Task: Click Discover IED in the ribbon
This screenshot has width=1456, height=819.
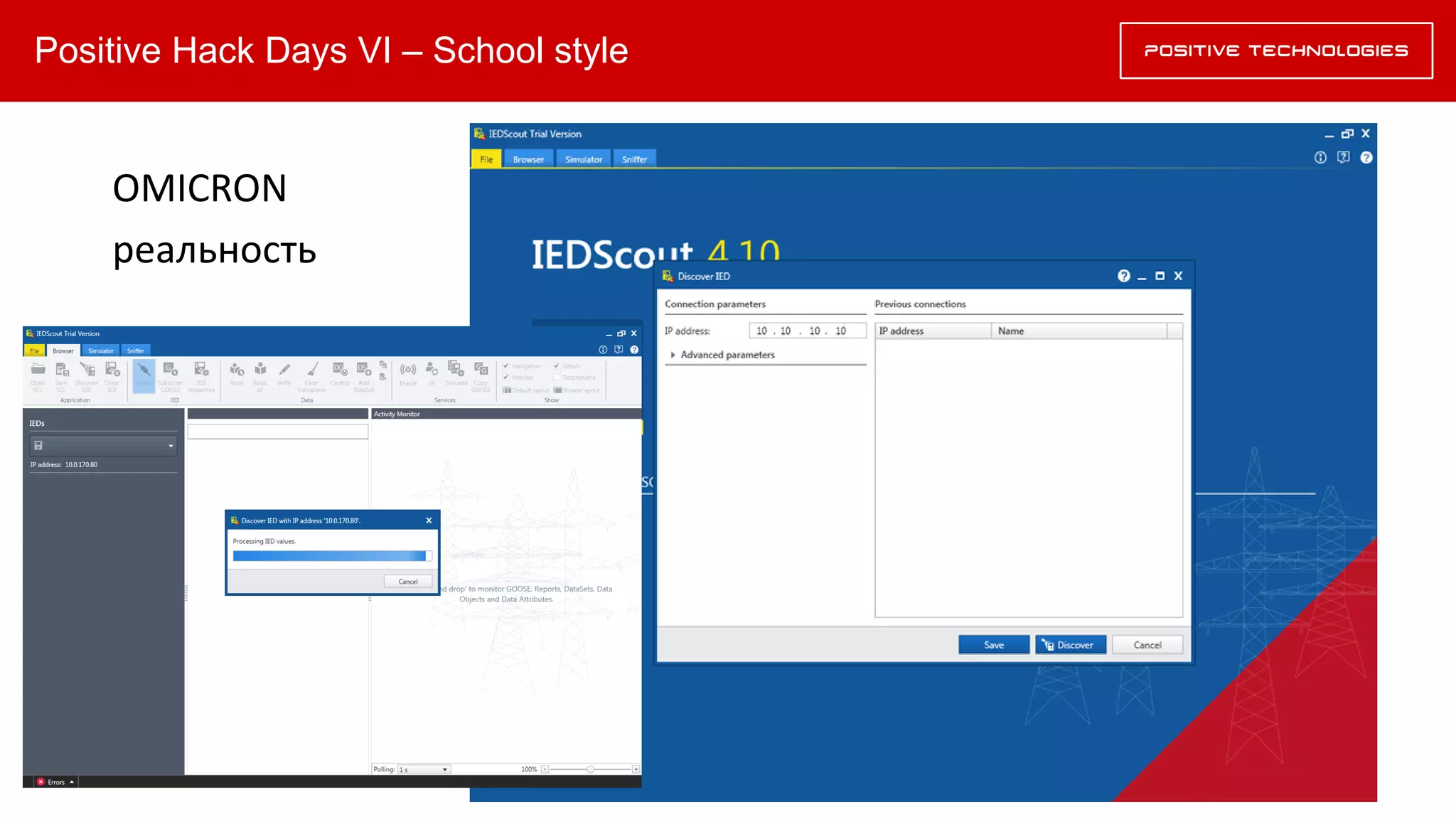Action: 87,377
